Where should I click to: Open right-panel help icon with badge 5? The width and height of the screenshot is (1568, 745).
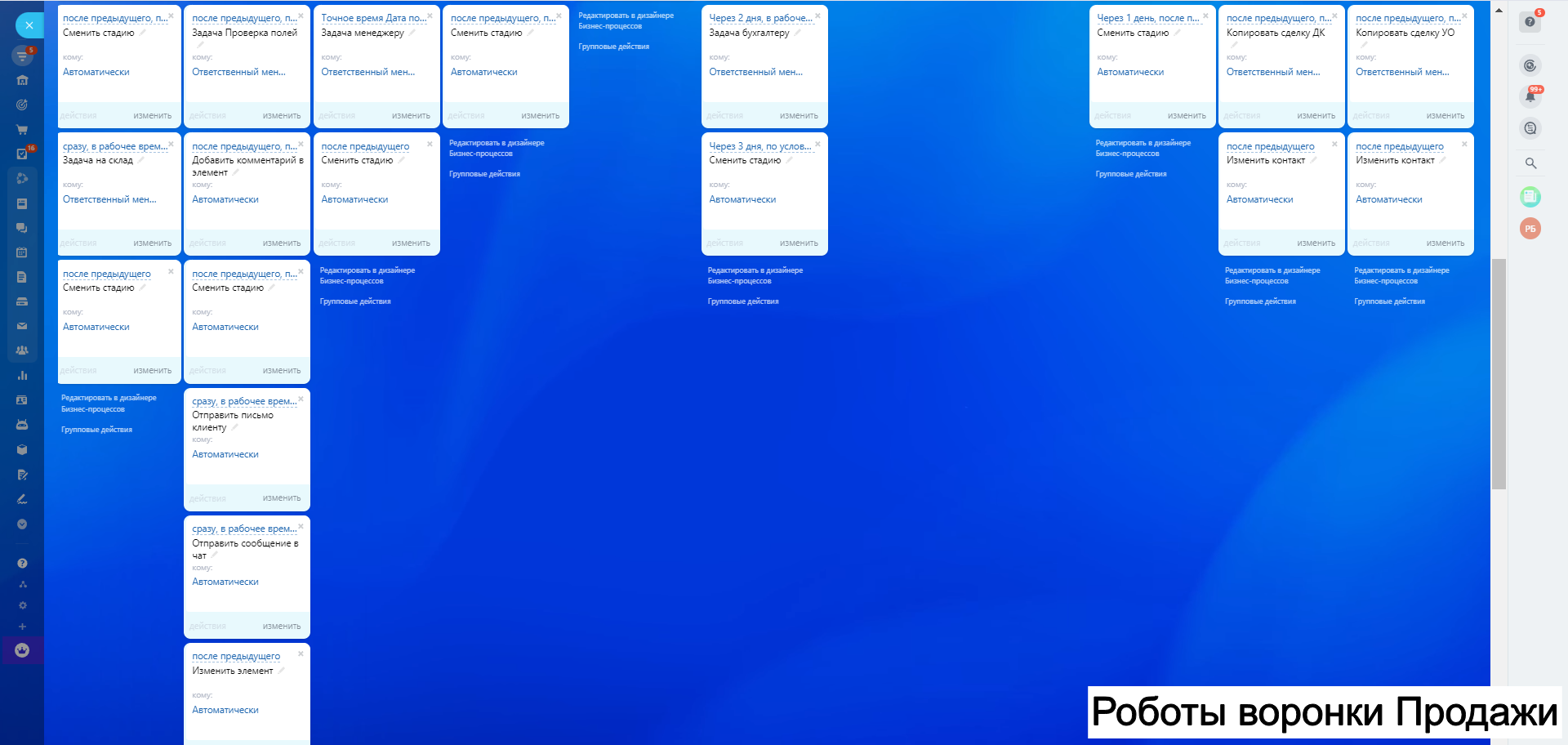[1530, 21]
